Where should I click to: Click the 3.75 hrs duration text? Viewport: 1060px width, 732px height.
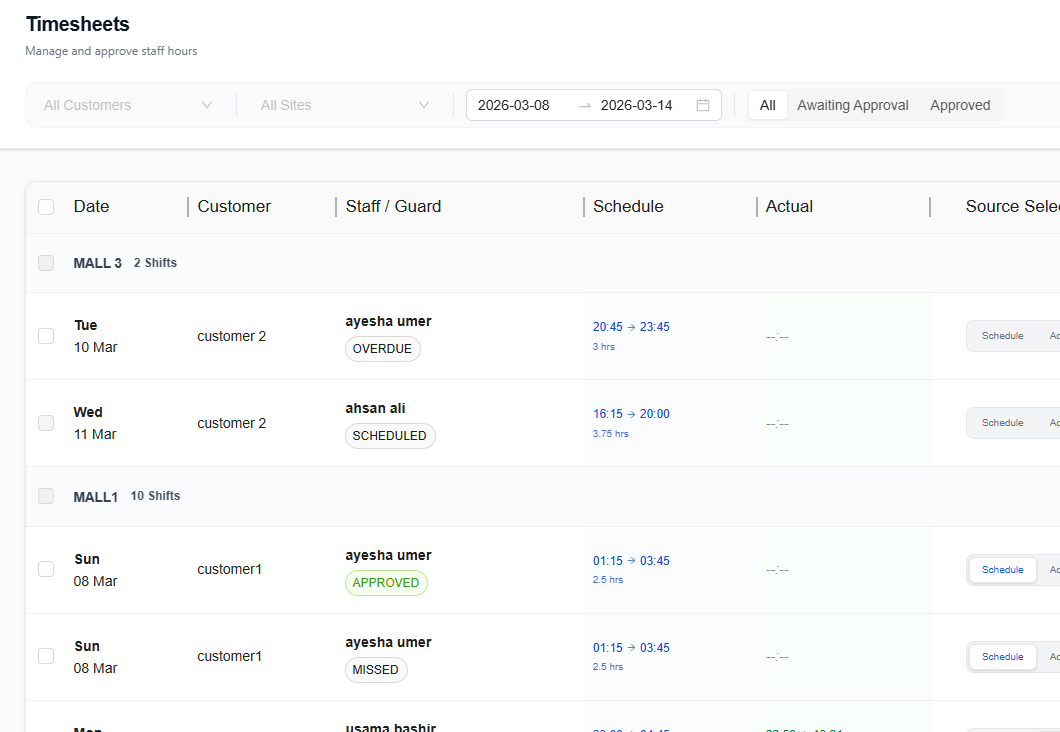pyautogui.click(x=610, y=434)
